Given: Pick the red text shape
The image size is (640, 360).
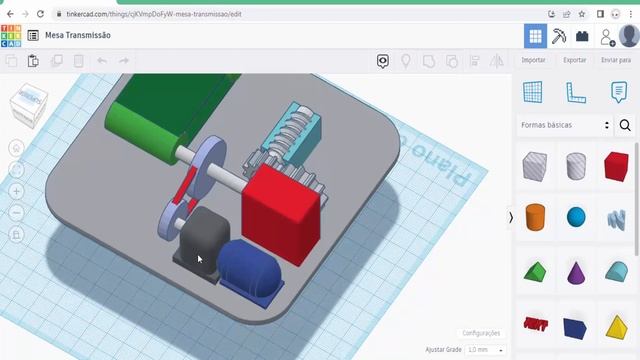Looking at the screenshot, I should coord(535,324).
